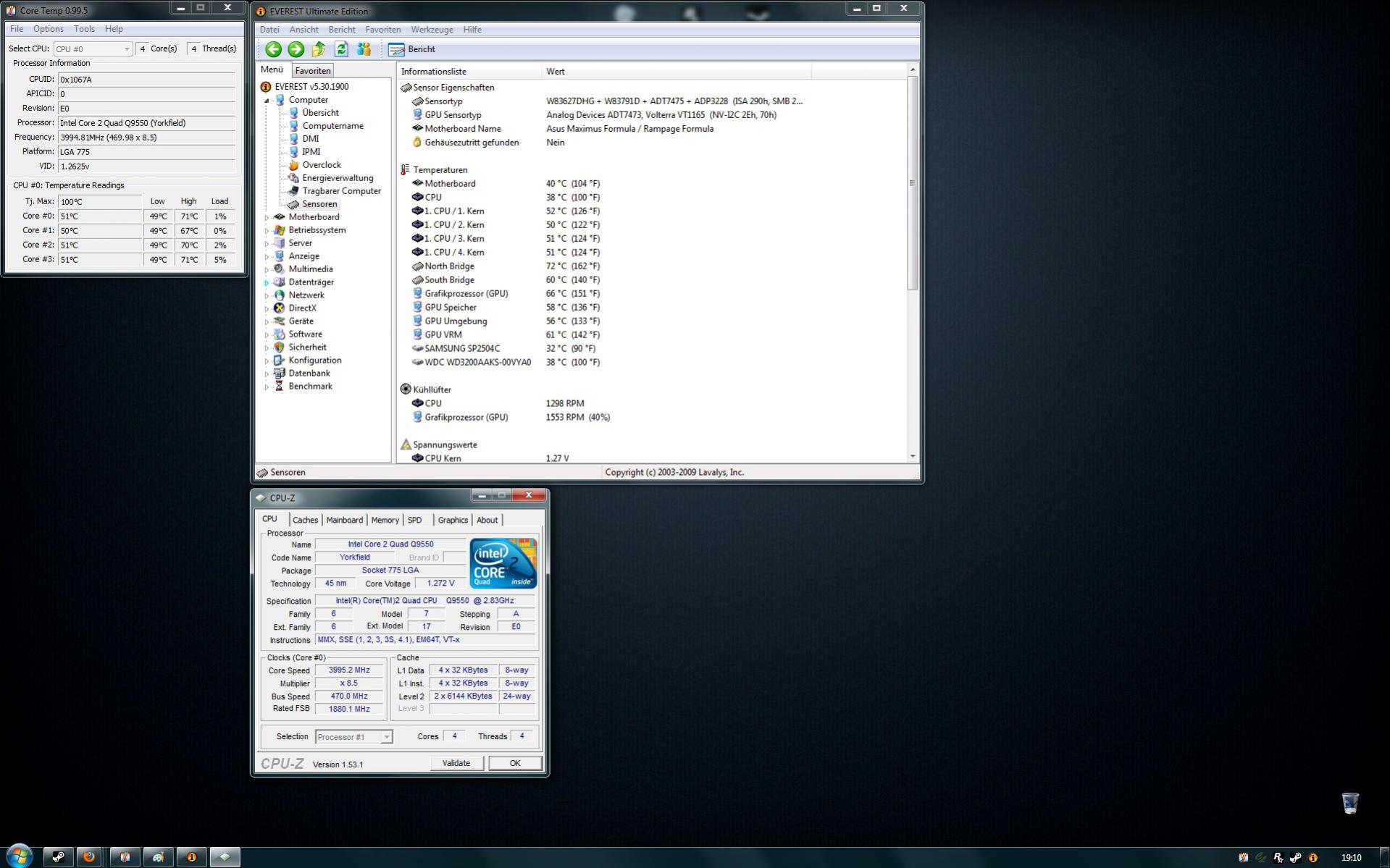Image resolution: width=1390 pixels, height=868 pixels.
Task: Click the Wert column header
Action: tap(677, 72)
